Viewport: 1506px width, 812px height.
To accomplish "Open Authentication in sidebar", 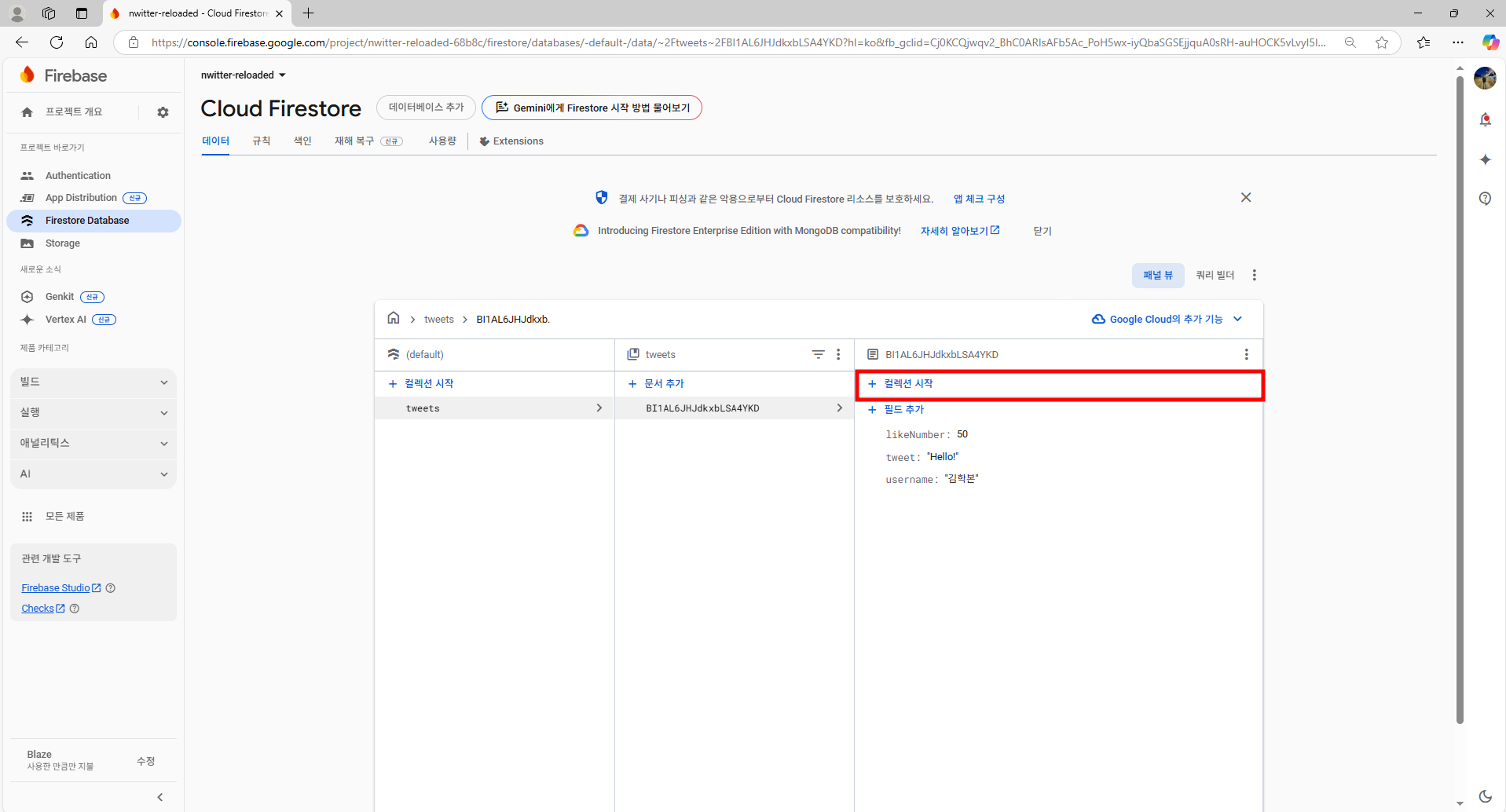I will [x=93, y=176].
